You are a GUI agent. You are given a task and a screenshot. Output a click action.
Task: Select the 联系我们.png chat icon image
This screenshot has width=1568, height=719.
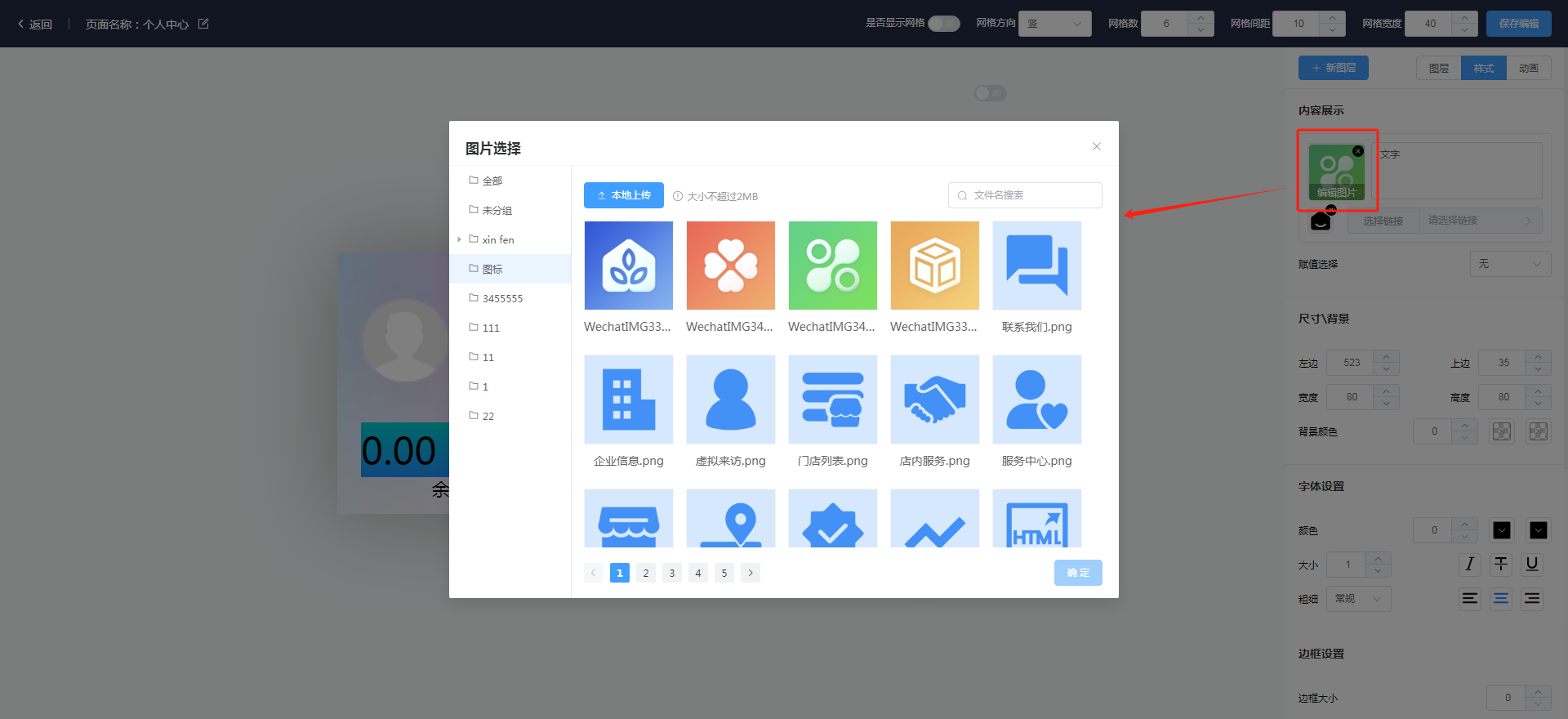[1036, 266]
